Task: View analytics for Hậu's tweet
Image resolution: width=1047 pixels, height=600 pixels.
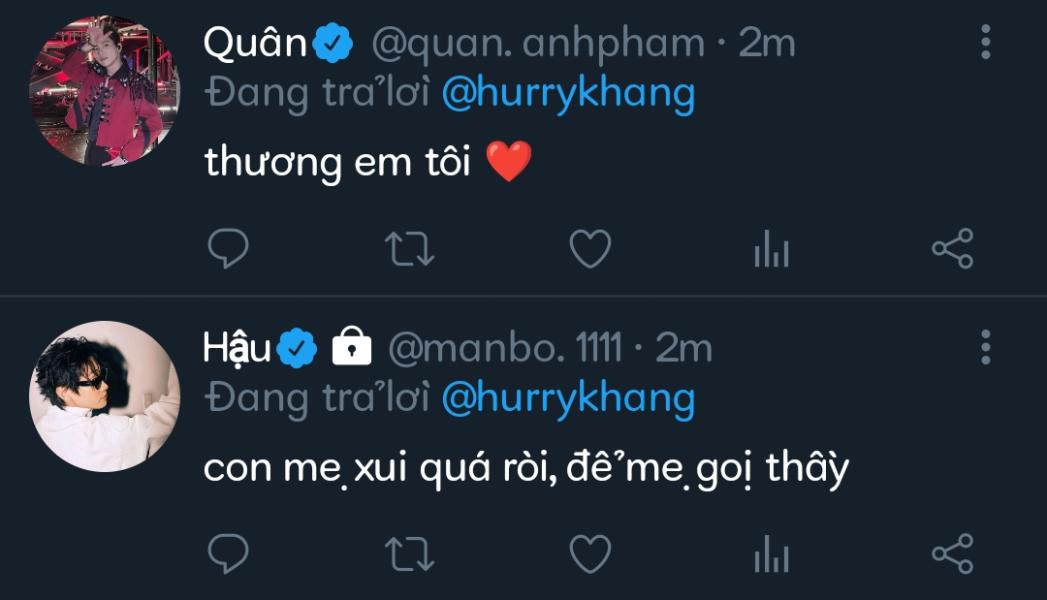Action: (771, 553)
